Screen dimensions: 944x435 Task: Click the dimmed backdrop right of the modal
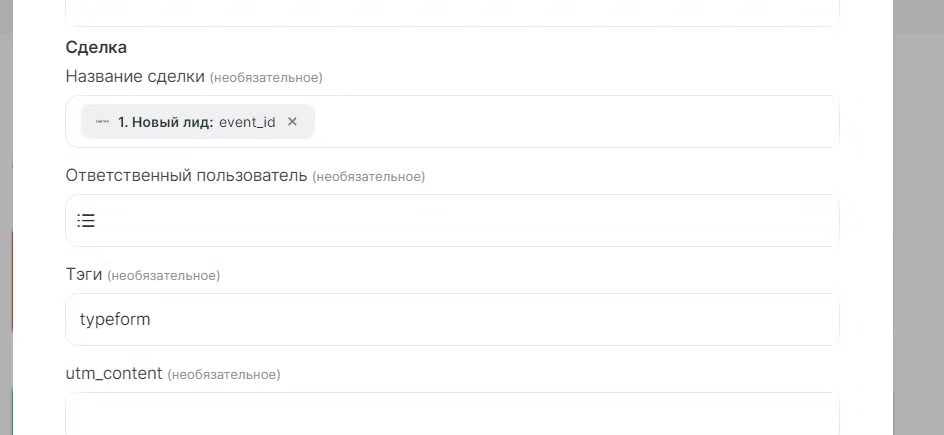[918, 220]
